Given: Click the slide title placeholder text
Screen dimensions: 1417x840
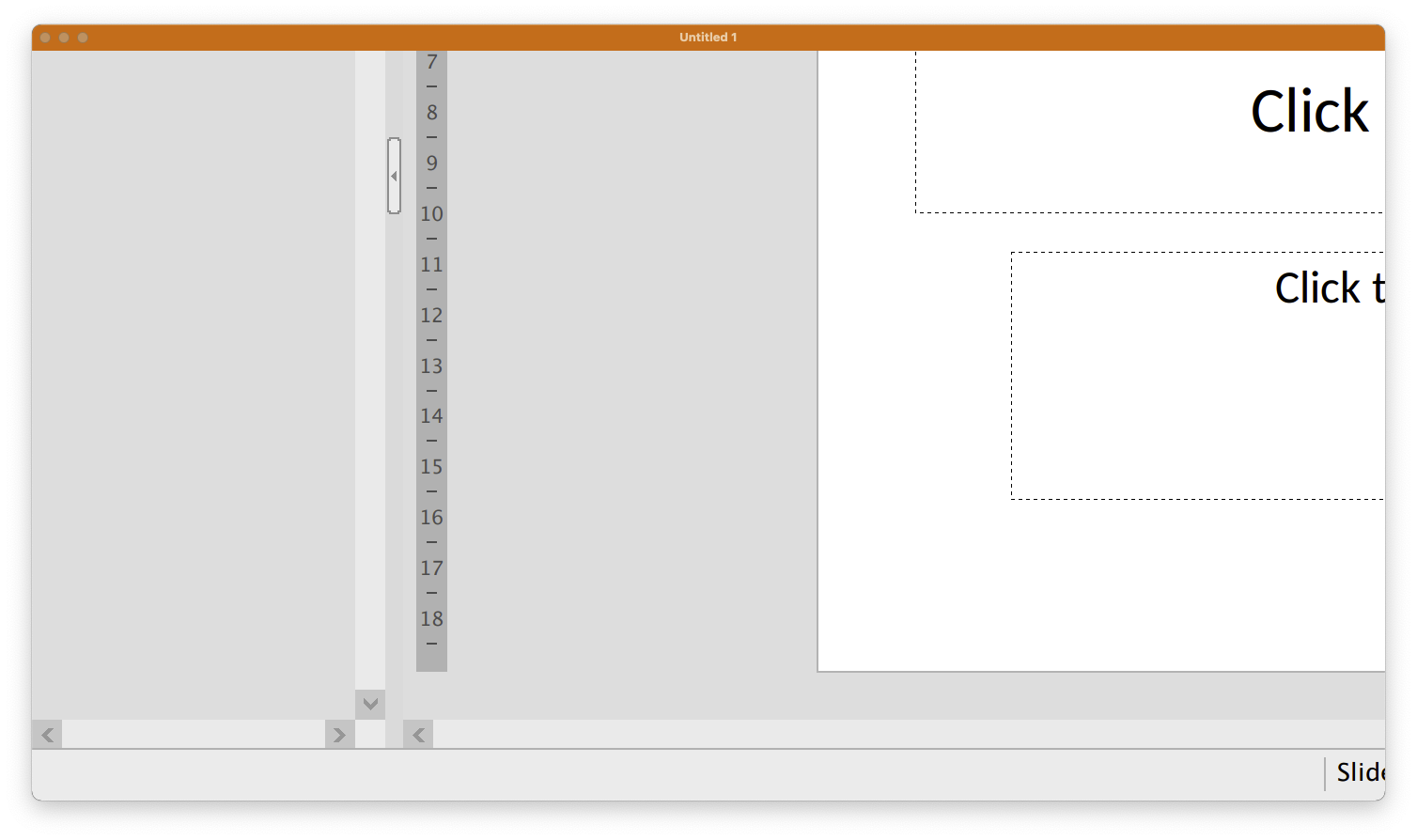Looking at the screenshot, I should [1309, 113].
